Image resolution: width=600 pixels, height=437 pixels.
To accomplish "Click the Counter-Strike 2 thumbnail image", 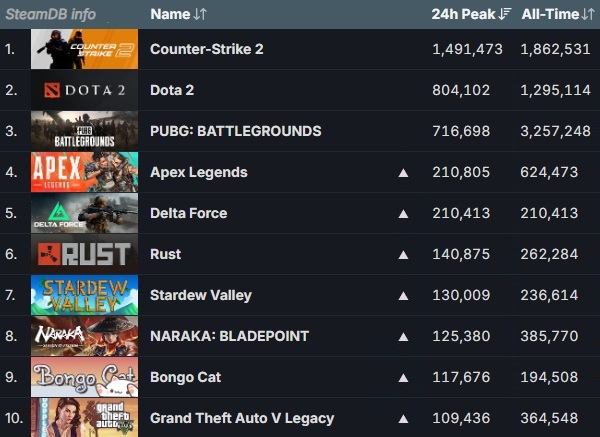I will (x=85, y=49).
